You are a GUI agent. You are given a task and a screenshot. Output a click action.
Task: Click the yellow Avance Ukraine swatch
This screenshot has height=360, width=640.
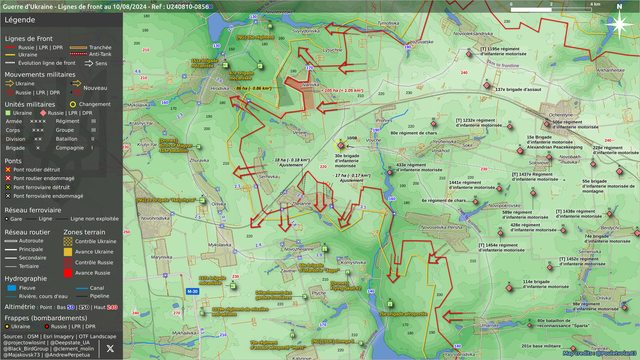click(68, 252)
